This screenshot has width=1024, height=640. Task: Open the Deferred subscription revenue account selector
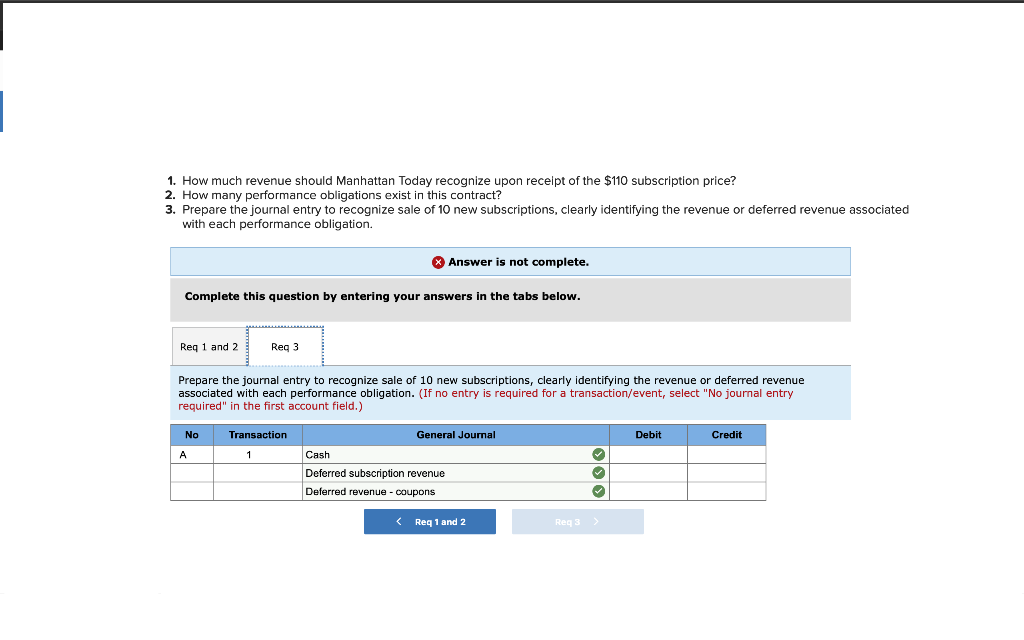[450, 472]
